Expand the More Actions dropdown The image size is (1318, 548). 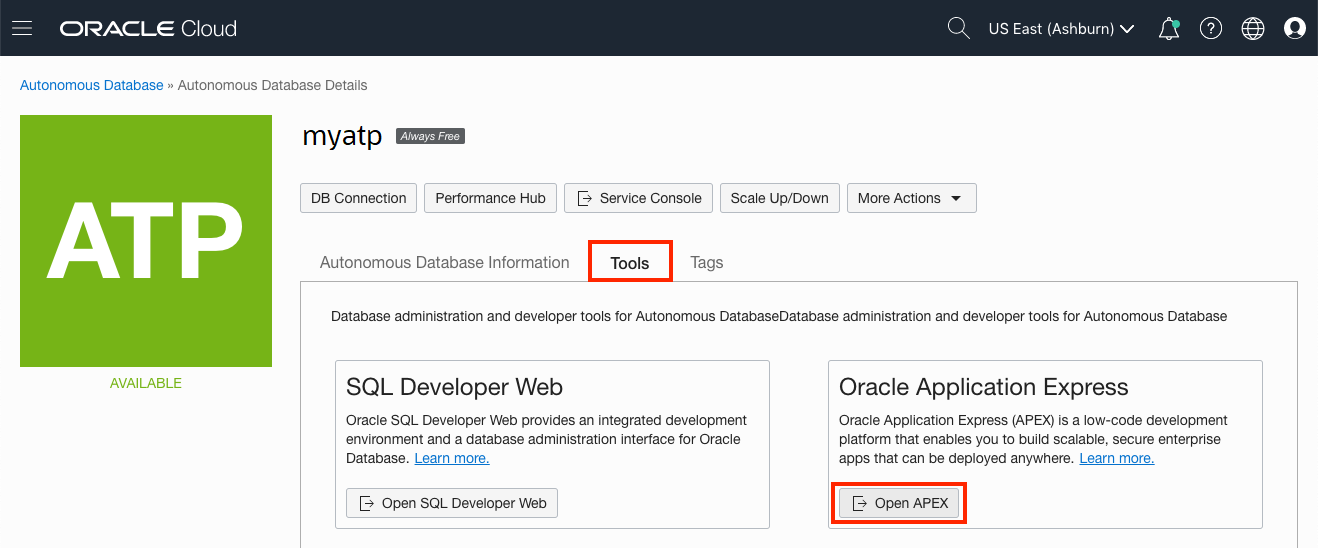tap(911, 198)
